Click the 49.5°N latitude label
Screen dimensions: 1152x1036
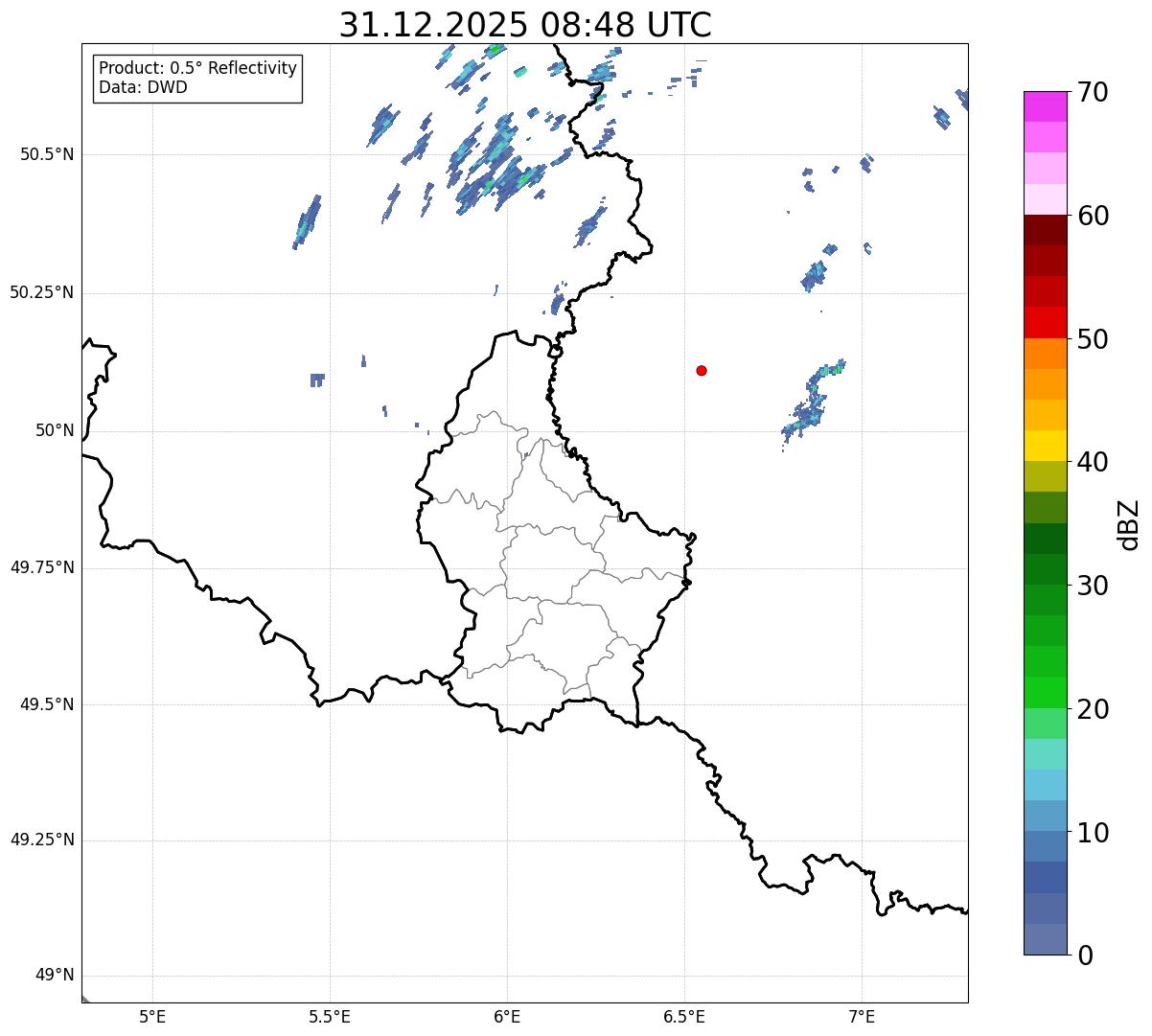click(47, 704)
